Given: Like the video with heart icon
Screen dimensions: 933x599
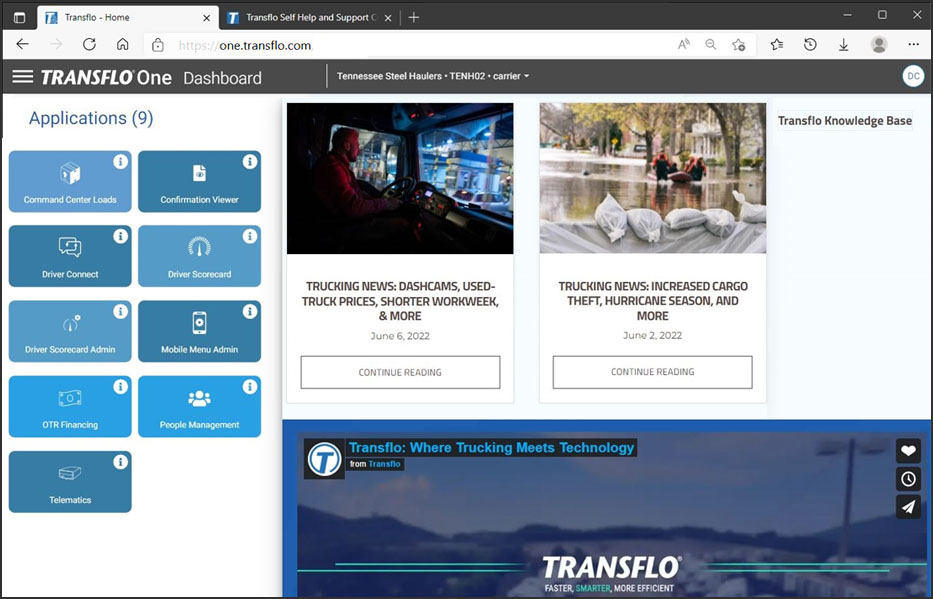Looking at the screenshot, I should point(908,451).
